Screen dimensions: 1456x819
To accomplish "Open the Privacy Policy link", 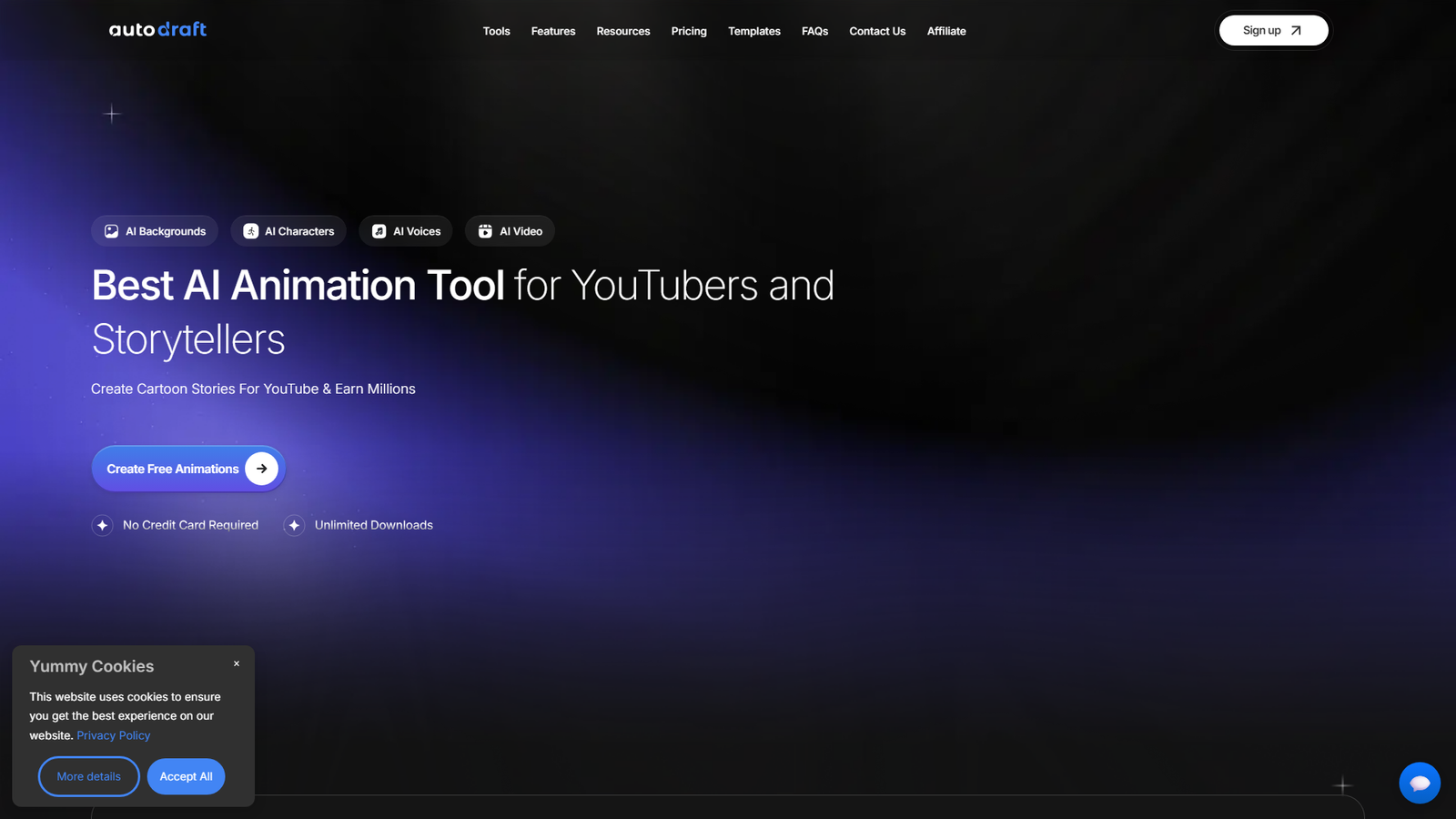I will tap(114, 735).
